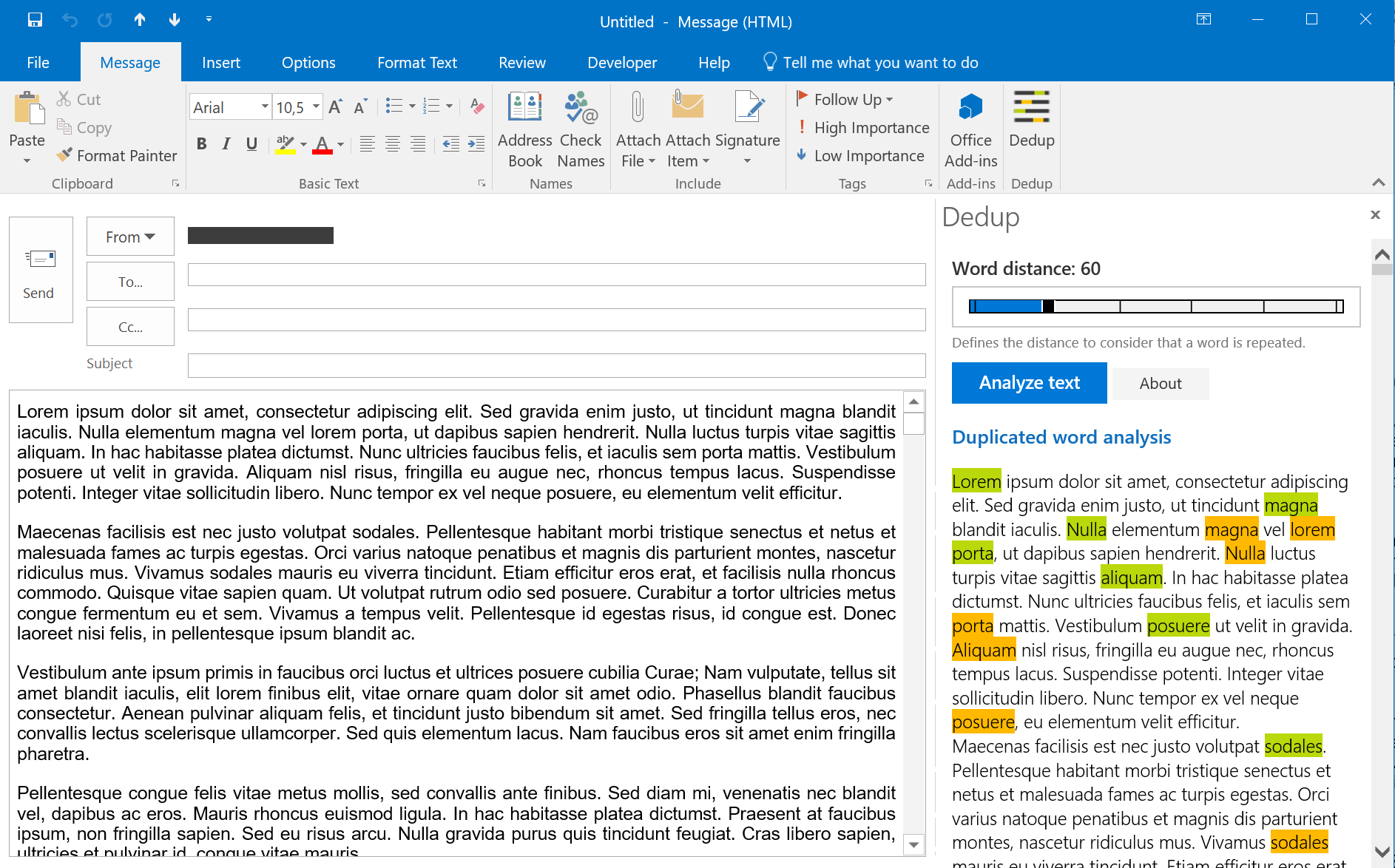Cut the selected text
Viewport: 1395px width, 868px height.
78,99
